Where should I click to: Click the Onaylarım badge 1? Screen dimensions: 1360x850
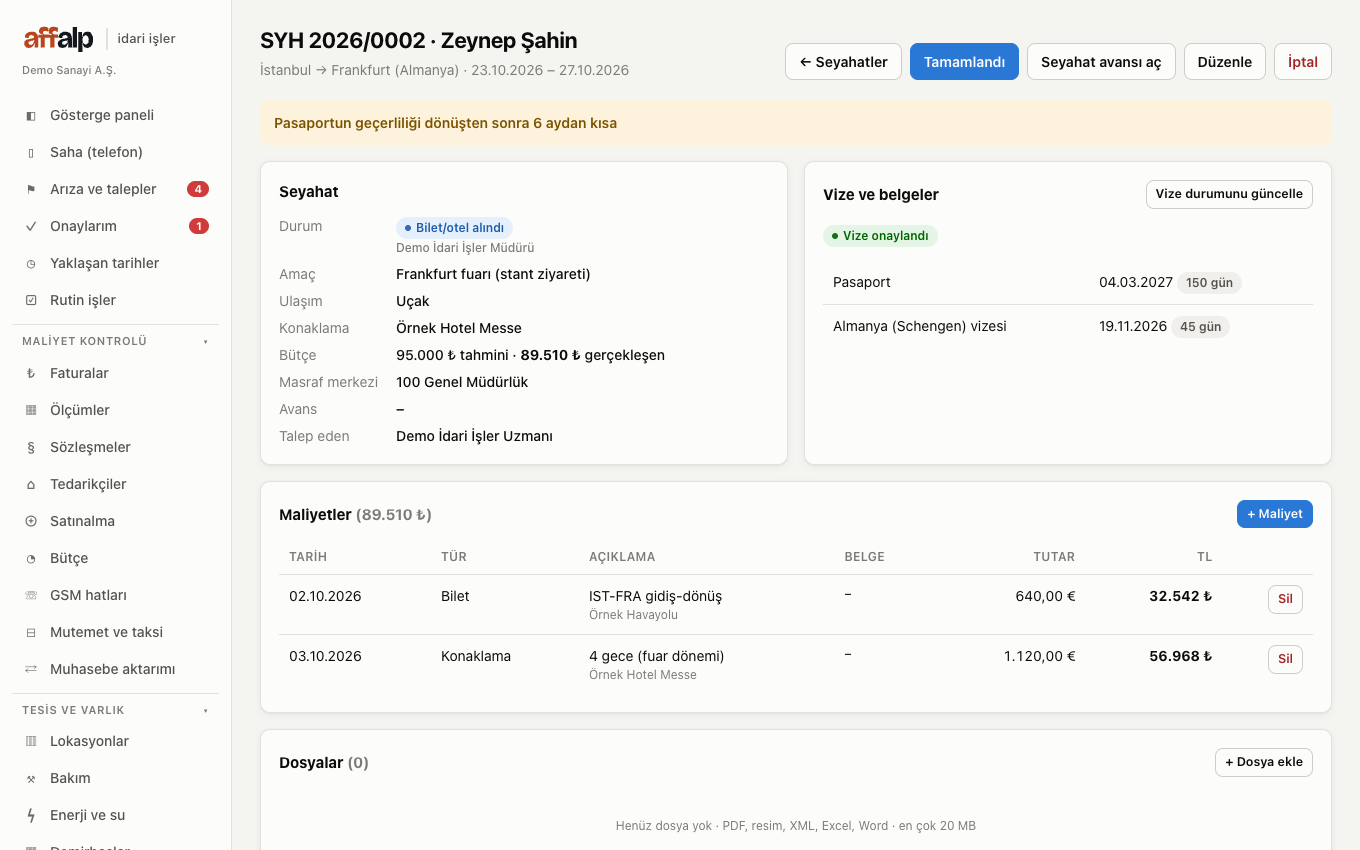(x=199, y=226)
